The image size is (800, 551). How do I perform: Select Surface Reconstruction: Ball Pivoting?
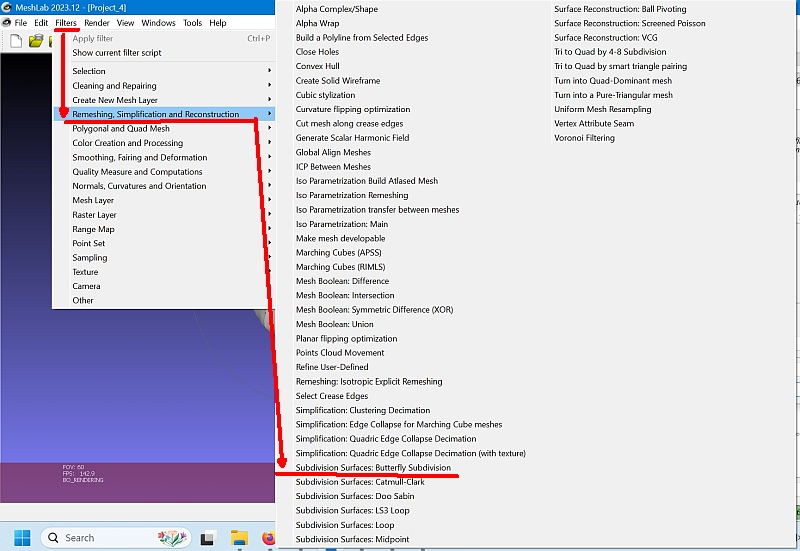tap(620, 9)
